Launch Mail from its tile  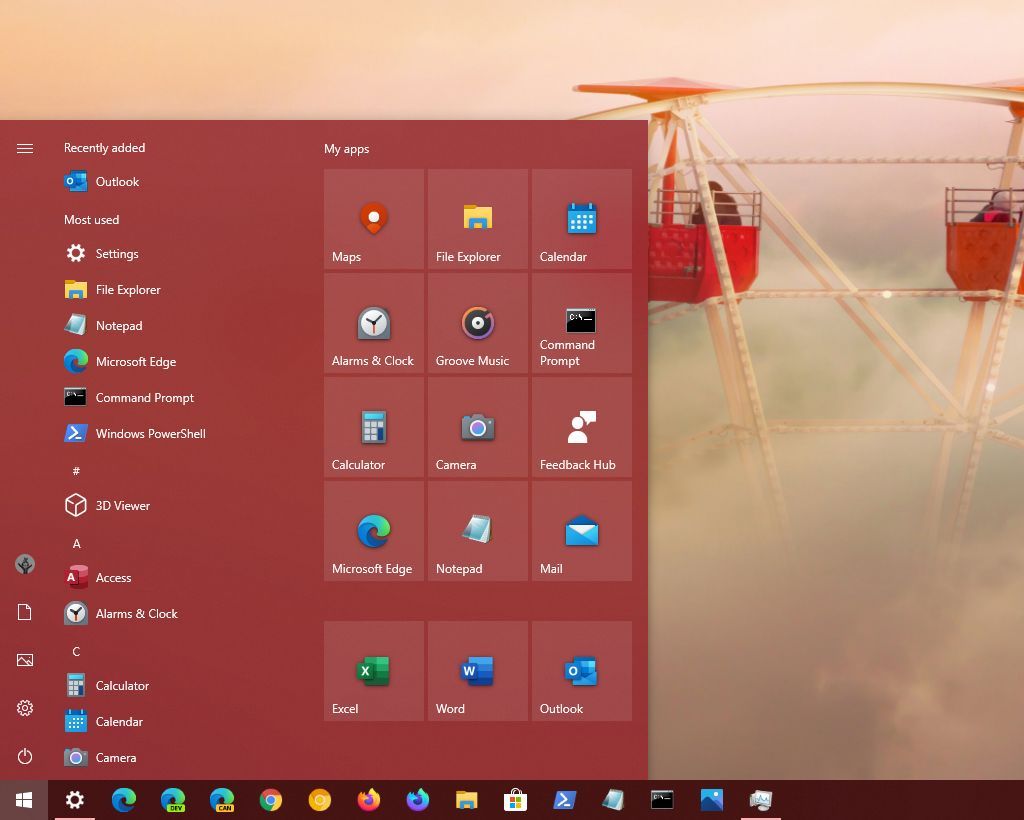pos(581,530)
